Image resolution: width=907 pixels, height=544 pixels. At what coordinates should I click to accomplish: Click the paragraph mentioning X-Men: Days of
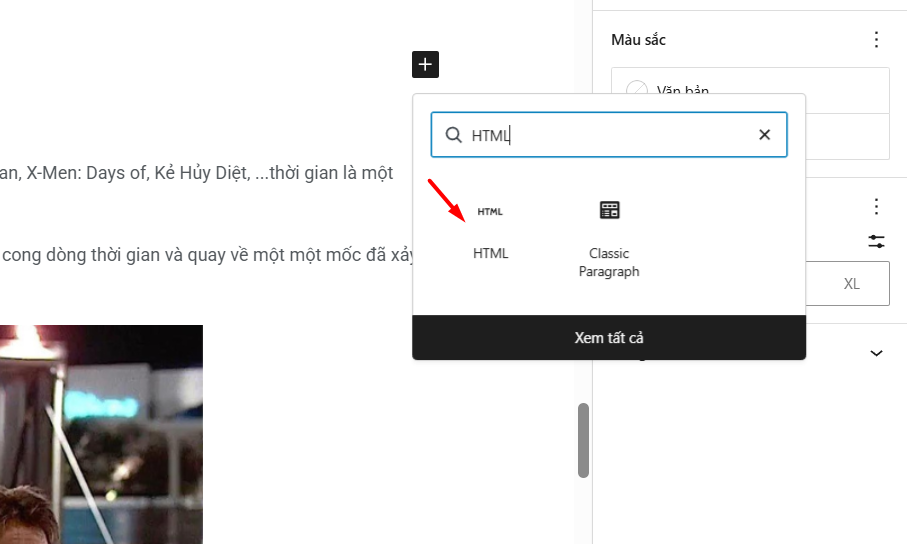(x=196, y=172)
